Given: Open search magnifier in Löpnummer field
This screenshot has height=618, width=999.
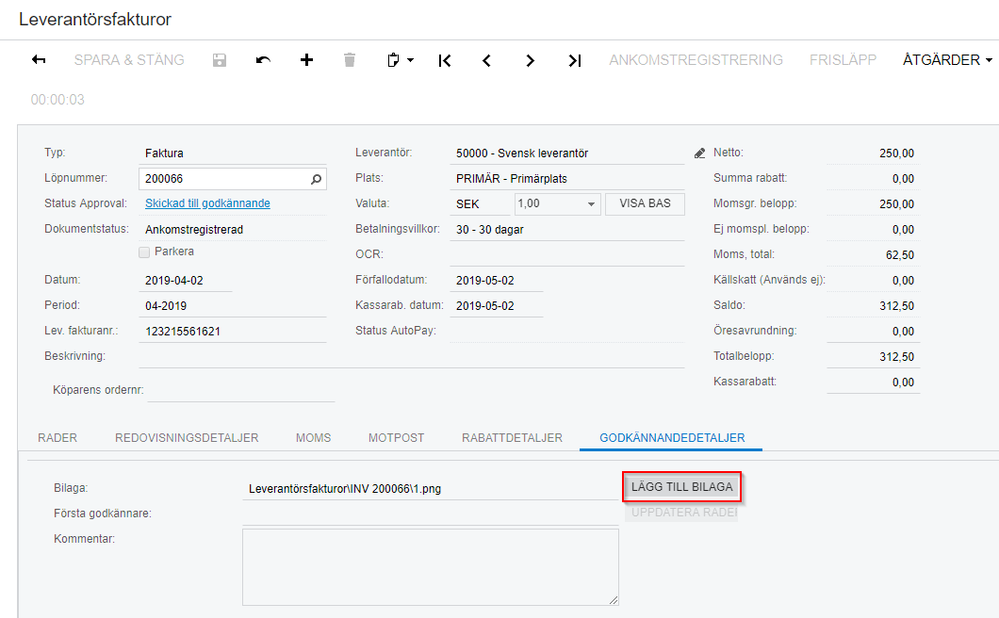Looking at the screenshot, I should [316, 179].
